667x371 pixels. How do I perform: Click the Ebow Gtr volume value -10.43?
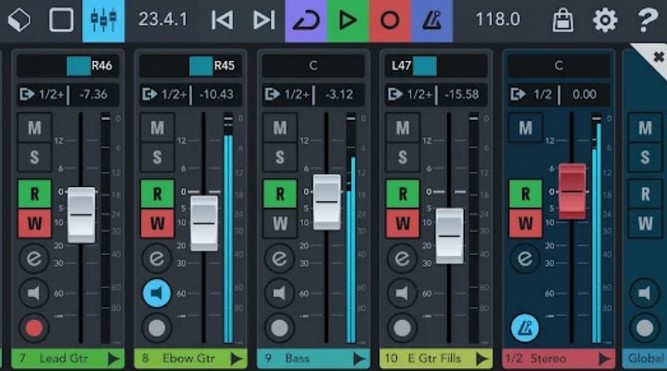217,94
